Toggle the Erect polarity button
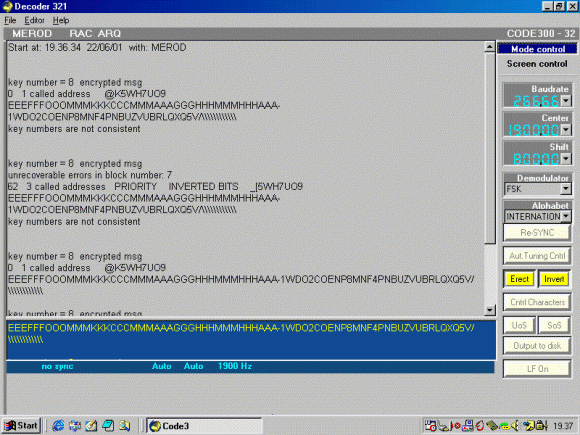Image resolution: width=580 pixels, height=435 pixels. tap(519, 279)
